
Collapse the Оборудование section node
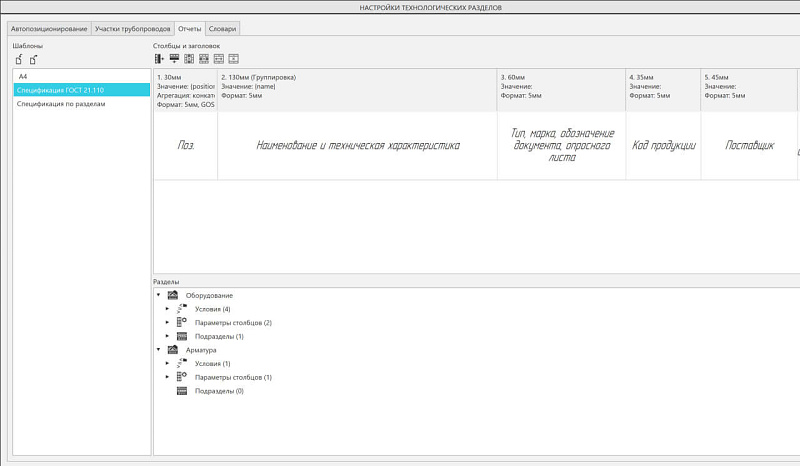[157, 296]
